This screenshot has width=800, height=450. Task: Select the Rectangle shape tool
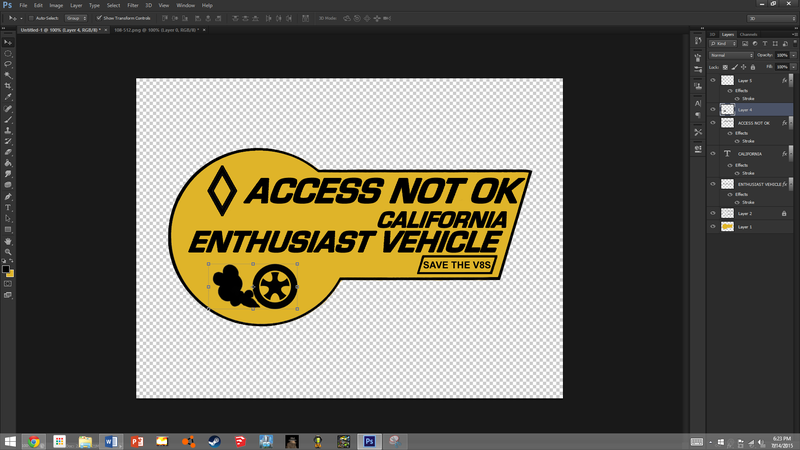click(x=8, y=230)
